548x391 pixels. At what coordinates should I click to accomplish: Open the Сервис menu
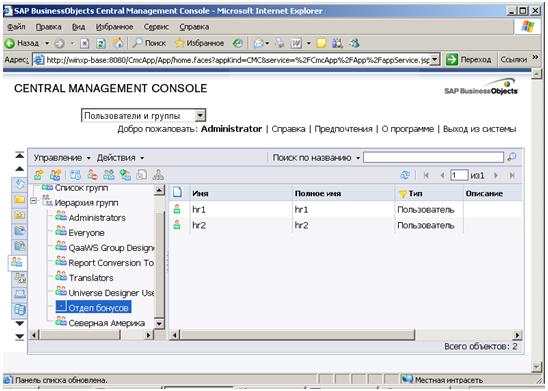156,27
